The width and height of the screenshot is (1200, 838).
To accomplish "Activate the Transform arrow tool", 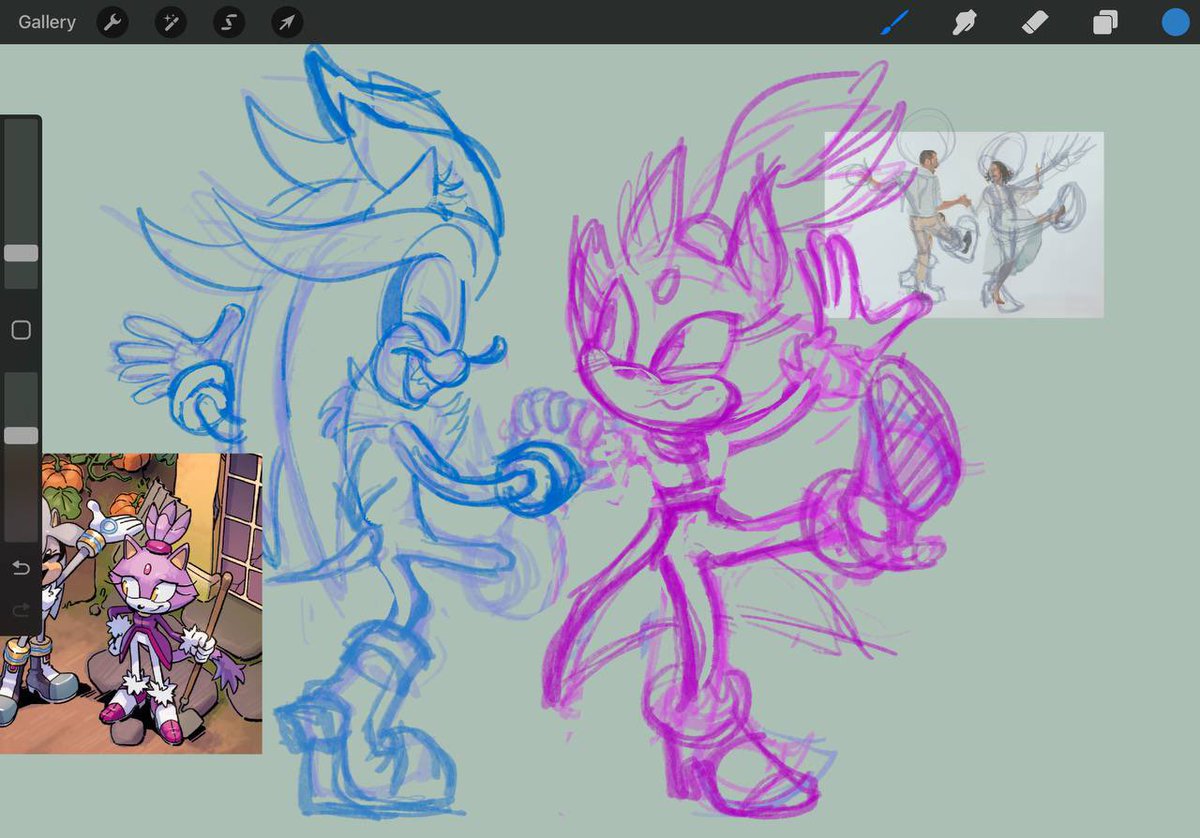I will pos(287,22).
